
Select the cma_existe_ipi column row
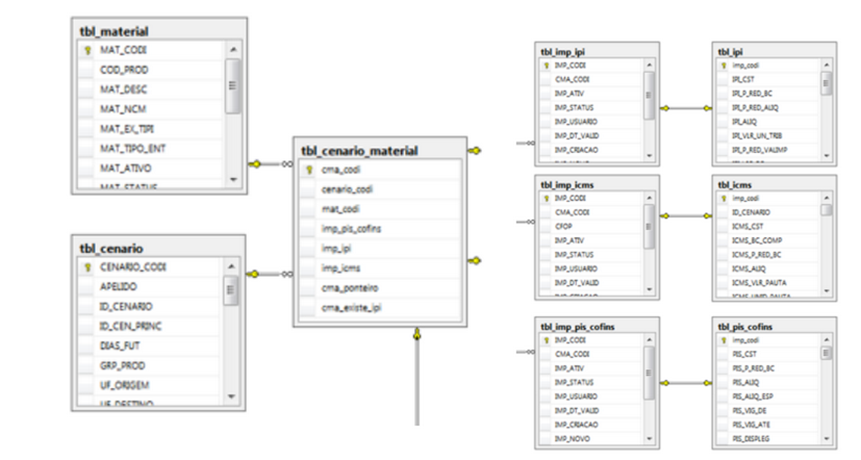(380, 308)
